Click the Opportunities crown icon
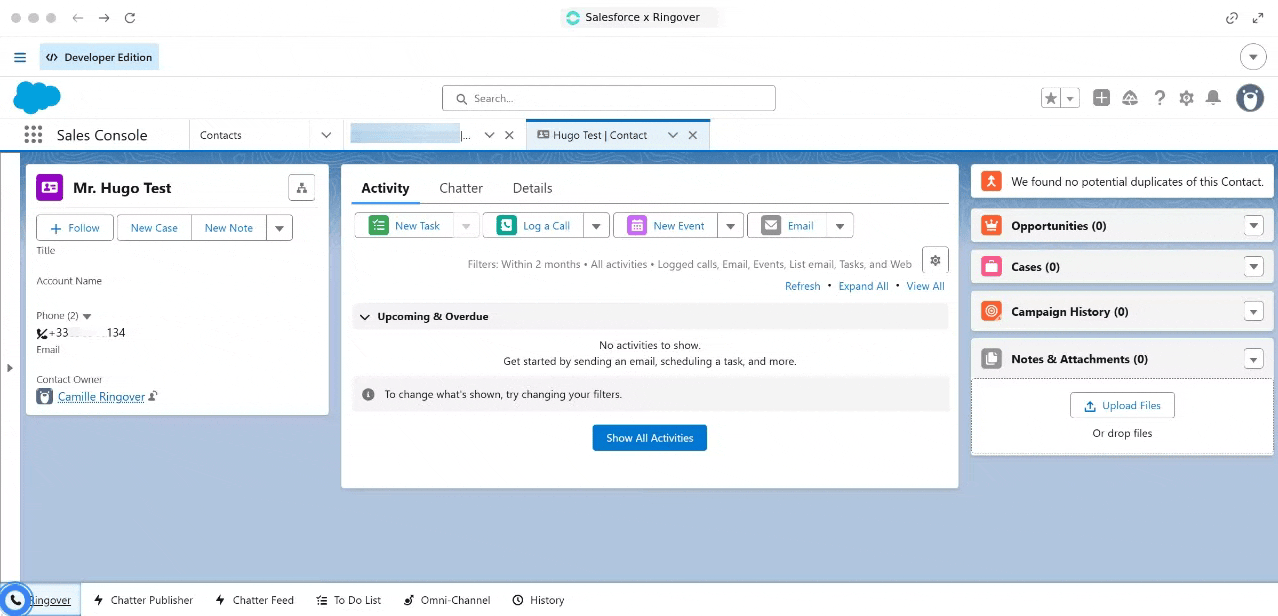Image resolution: width=1278 pixels, height=616 pixels. (x=991, y=226)
